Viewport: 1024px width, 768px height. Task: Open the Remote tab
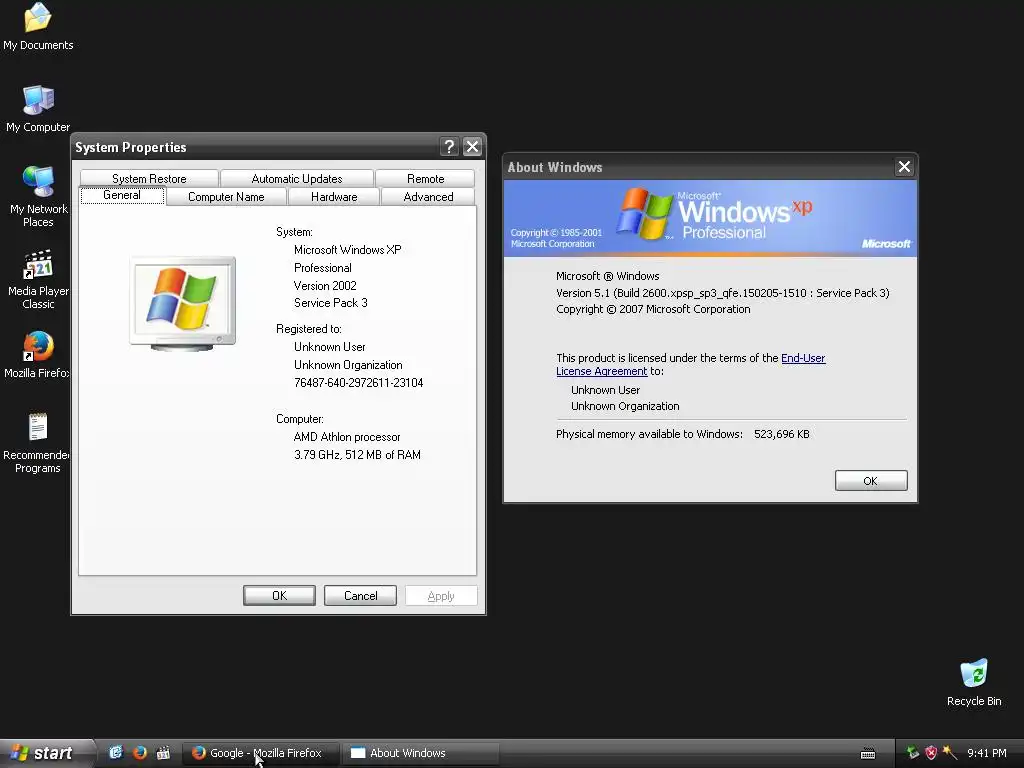click(x=425, y=178)
